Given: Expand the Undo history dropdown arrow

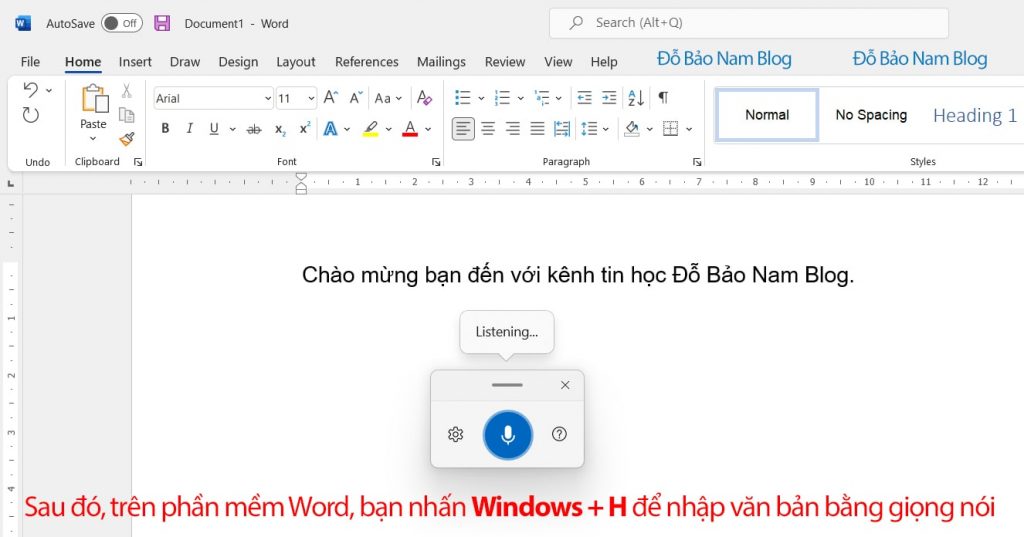Looking at the screenshot, I should pos(49,90).
